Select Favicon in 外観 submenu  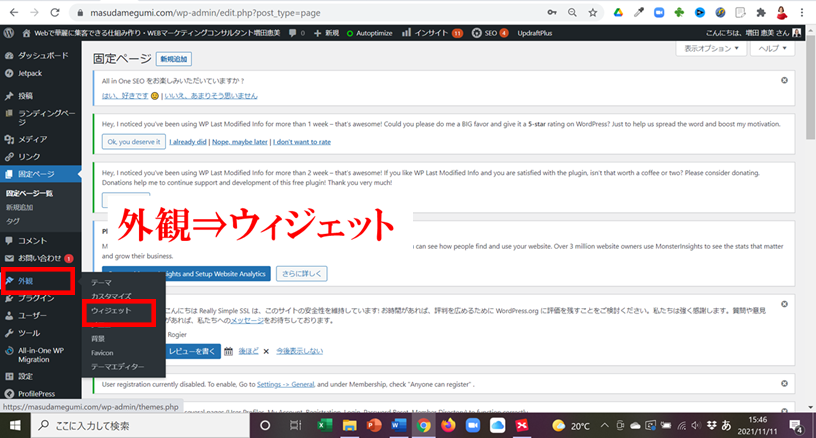pos(102,353)
